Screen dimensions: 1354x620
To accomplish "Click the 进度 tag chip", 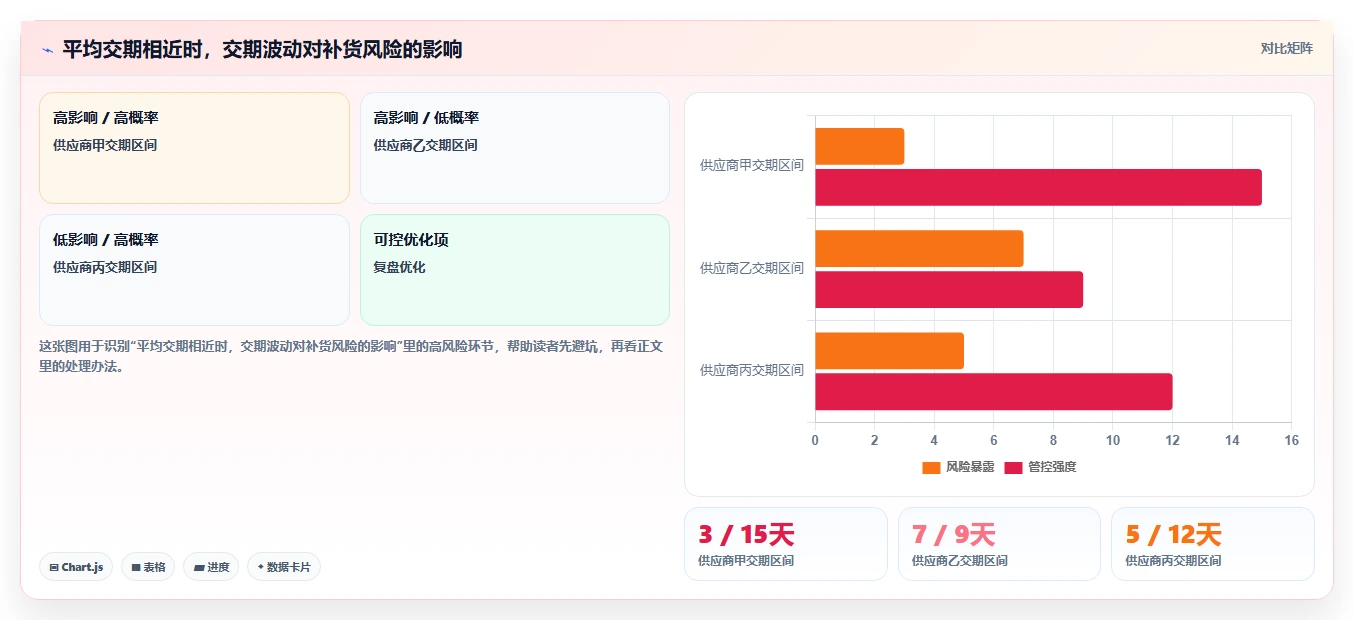I will [x=211, y=567].
